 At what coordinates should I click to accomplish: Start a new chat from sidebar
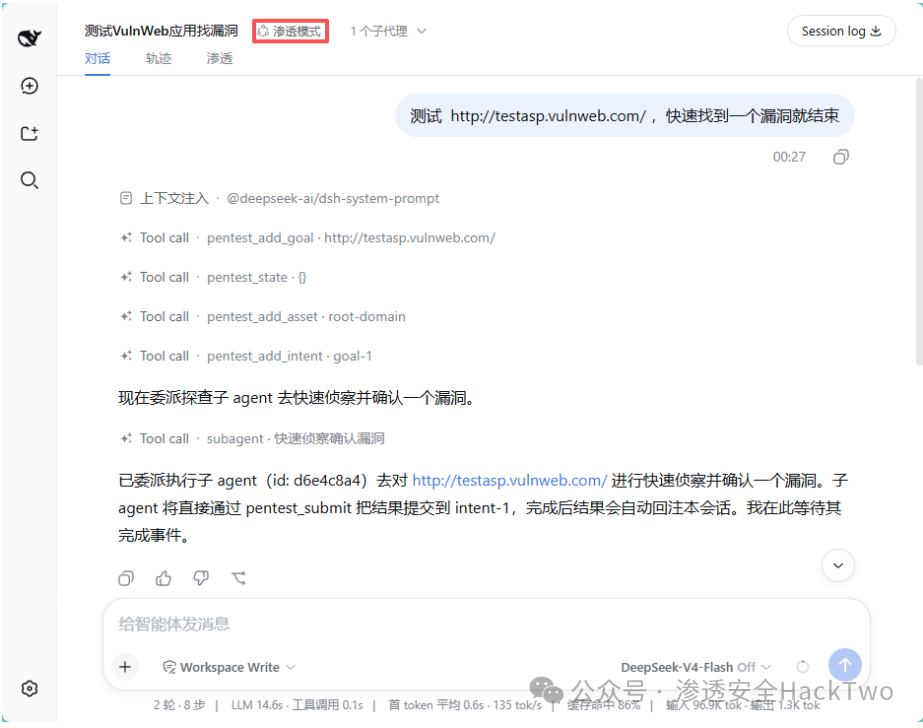[x=29, y=86]
